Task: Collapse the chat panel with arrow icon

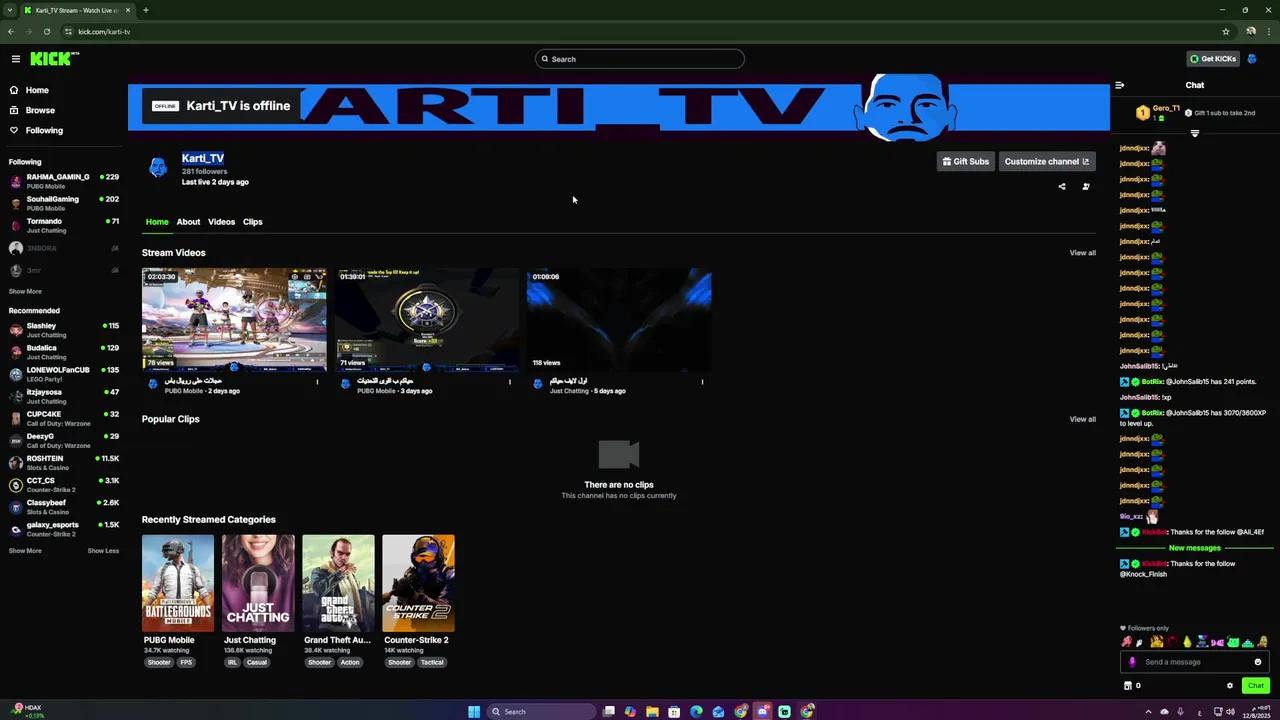Action: coord(1119,85)
